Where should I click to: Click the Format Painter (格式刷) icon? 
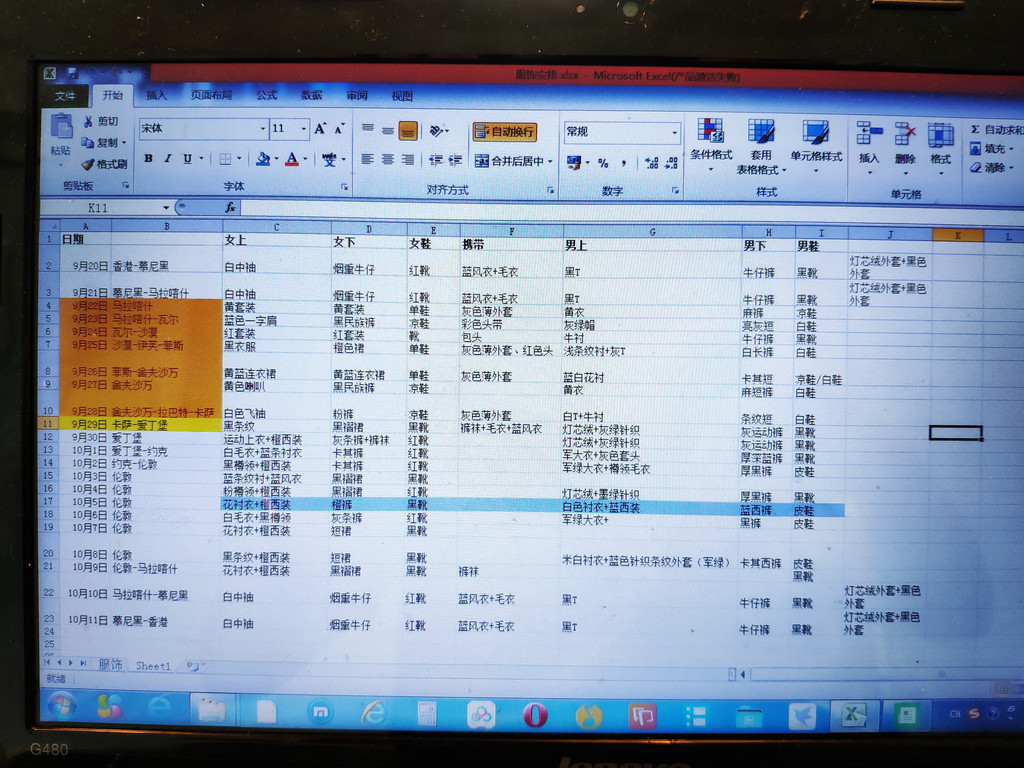pyautogui.click(x=88, y=164)
